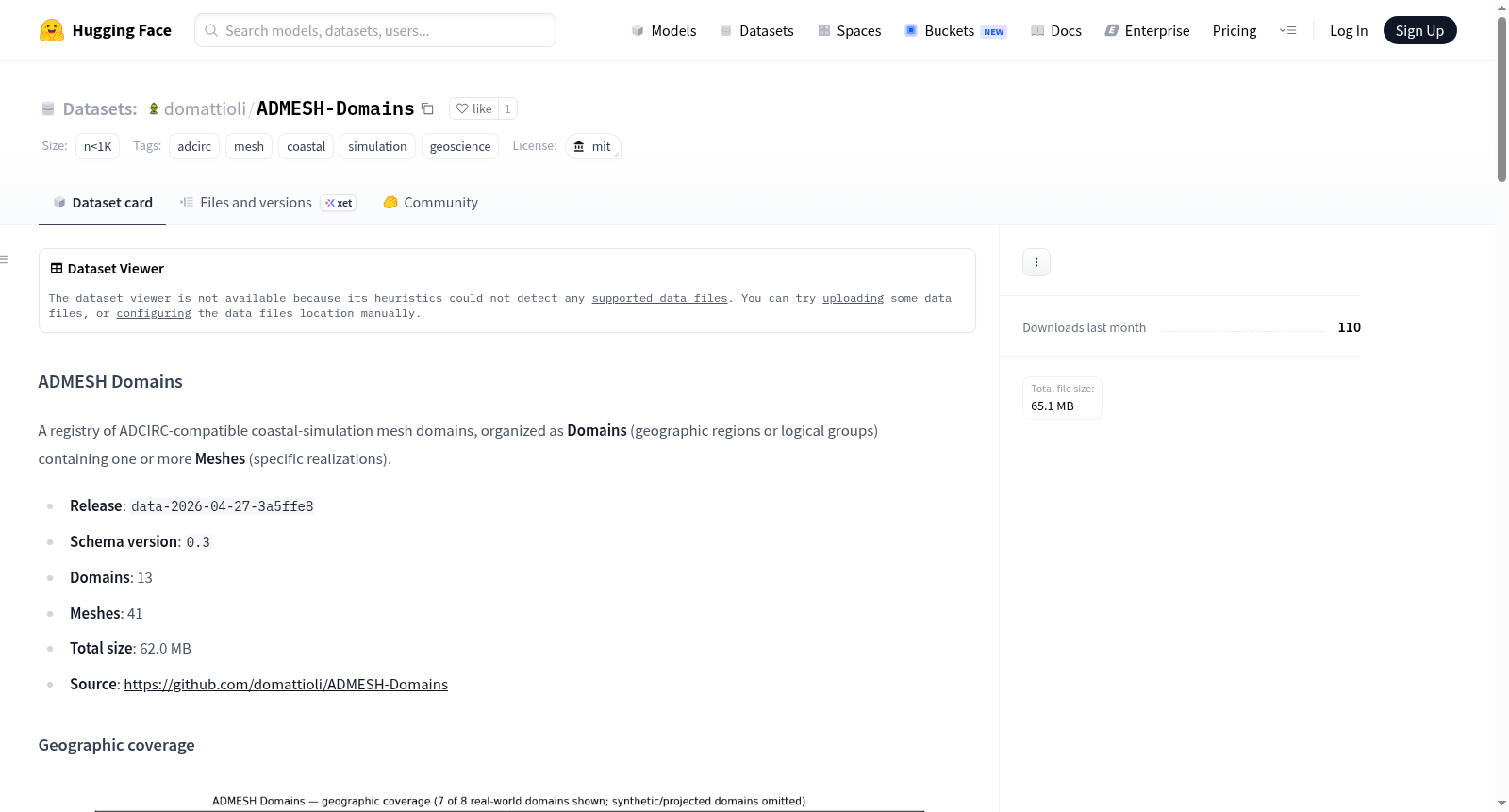The height and width of the screenshot is (812, 1509).
Task: Click the search models input field
Action: pos(375,30)
